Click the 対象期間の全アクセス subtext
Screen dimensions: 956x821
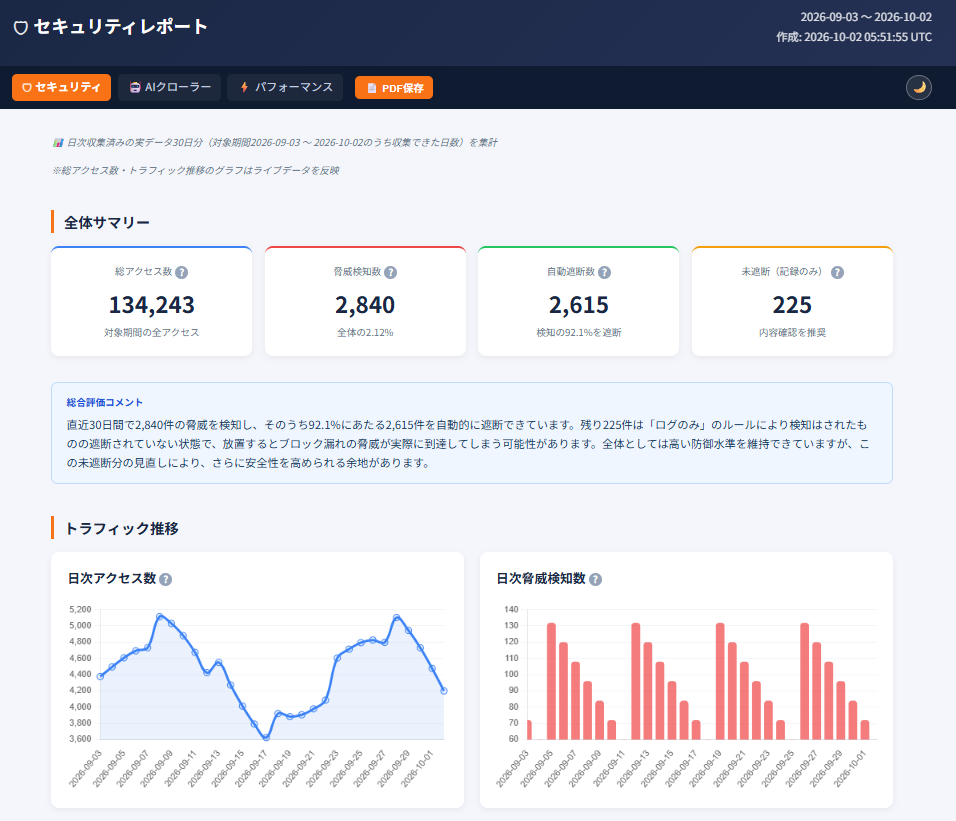click(x=151, y=333)
